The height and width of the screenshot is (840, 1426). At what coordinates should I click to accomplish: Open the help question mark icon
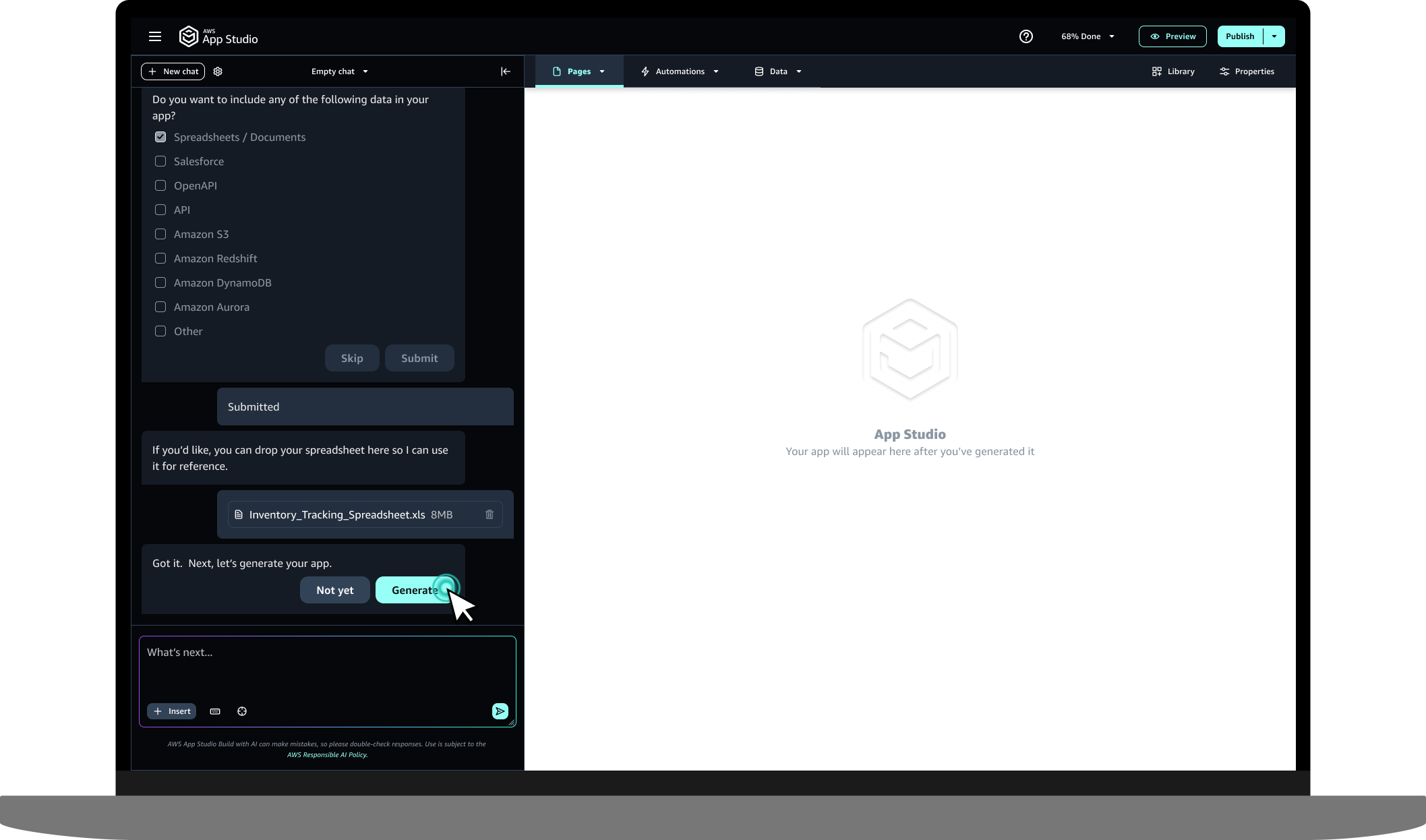pos(1026,36)
